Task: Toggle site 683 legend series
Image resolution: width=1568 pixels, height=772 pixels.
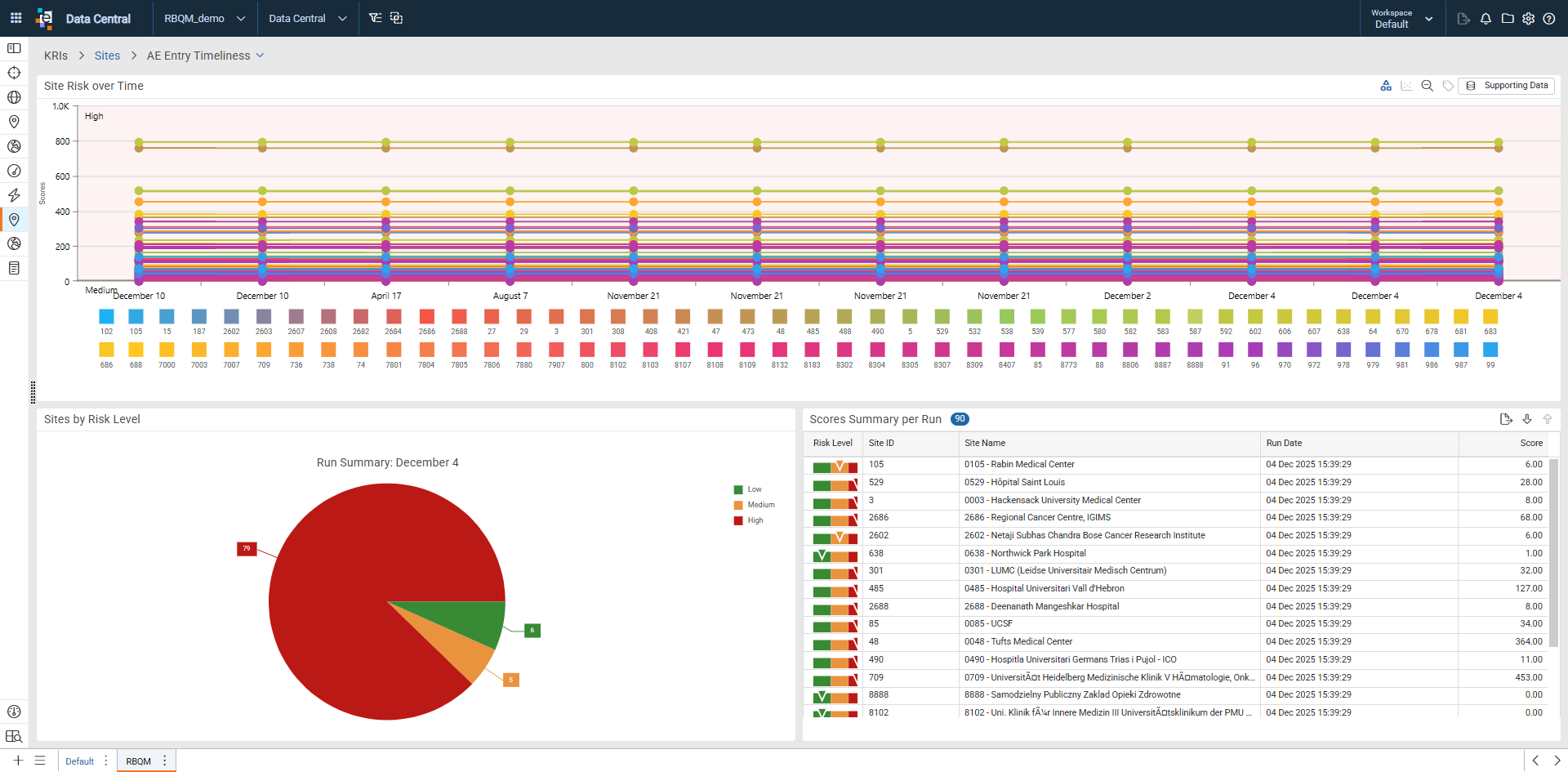Action: (x=1490, y=316)
